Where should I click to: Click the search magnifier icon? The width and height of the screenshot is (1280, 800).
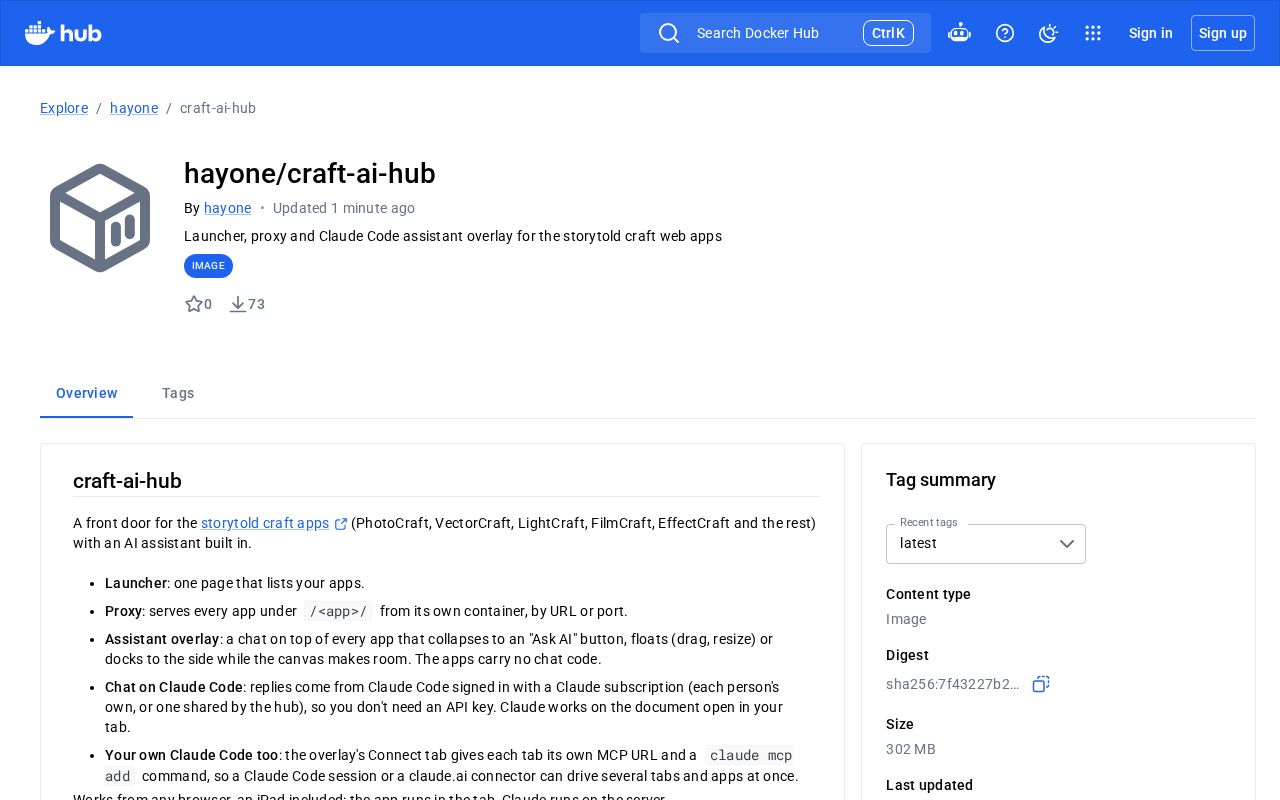coord(669,33)
